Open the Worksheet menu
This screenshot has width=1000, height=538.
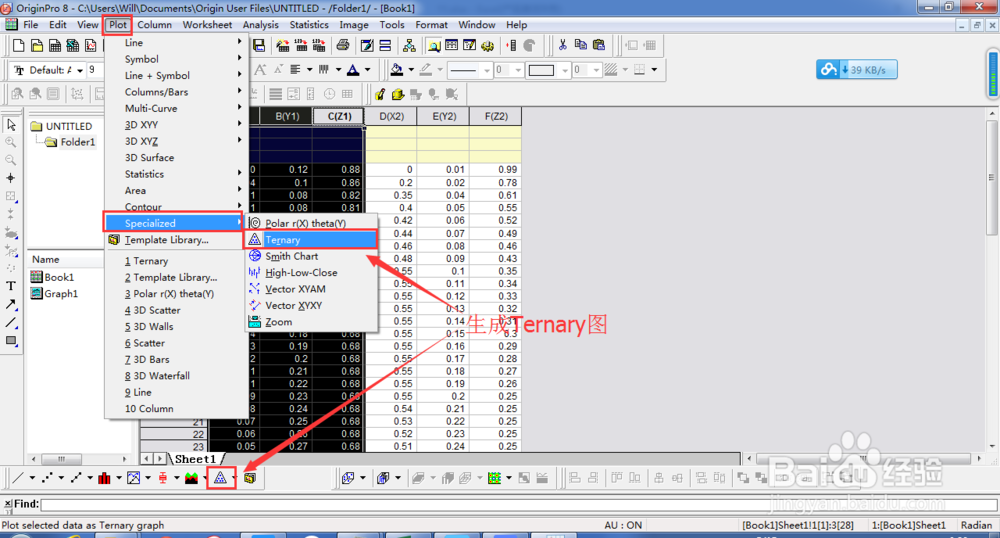[207, 25]
